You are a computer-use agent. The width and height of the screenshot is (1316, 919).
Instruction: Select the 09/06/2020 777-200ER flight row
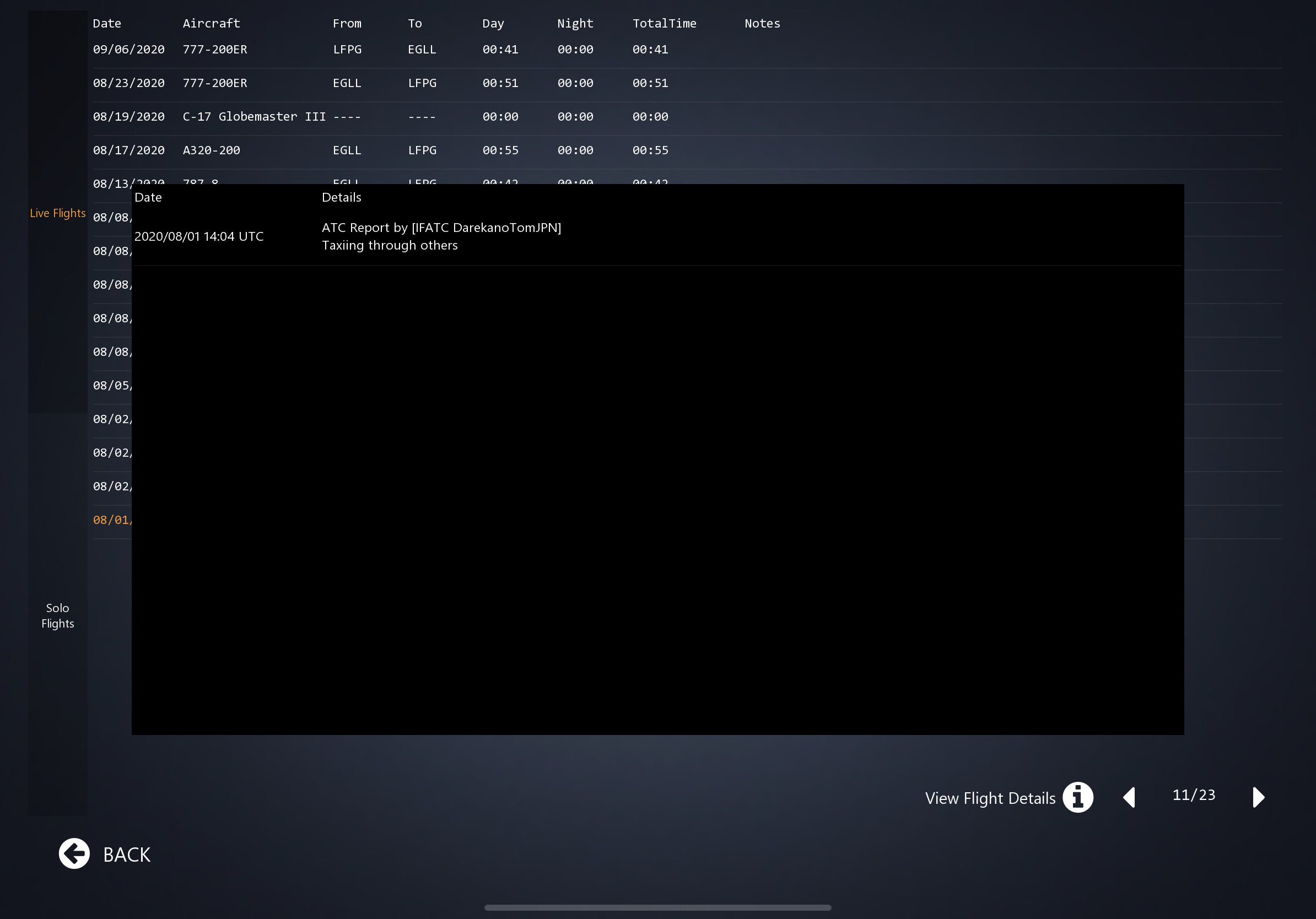click(x=378, y=50)
